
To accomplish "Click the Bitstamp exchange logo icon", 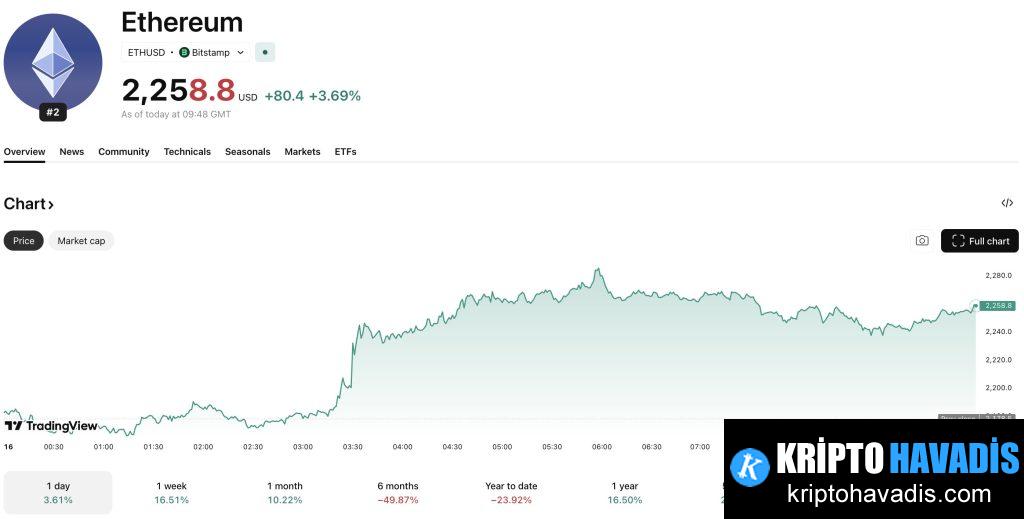I will (184, 52).
